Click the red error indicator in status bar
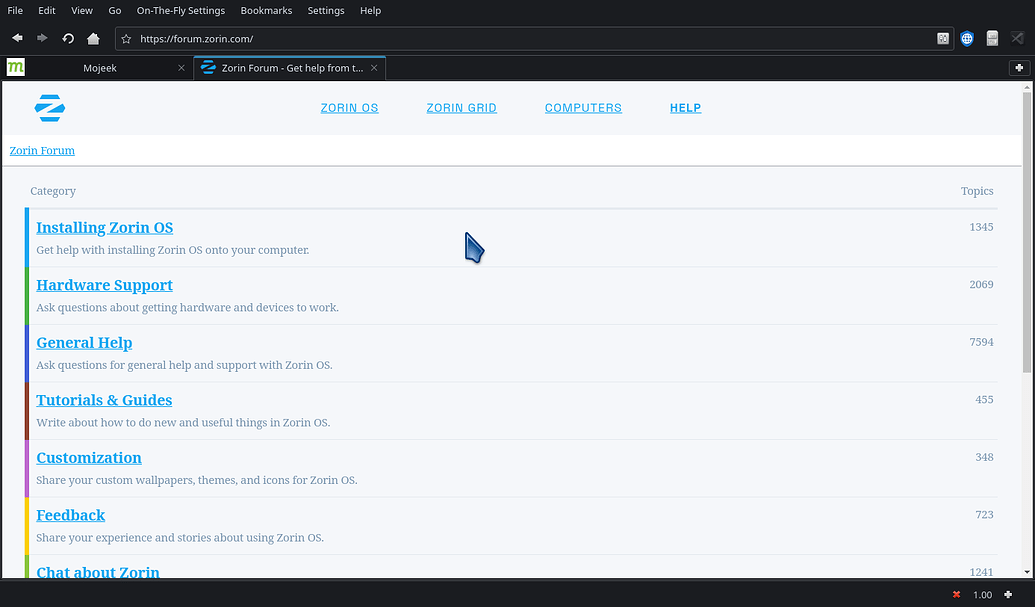 click(956, 594)
